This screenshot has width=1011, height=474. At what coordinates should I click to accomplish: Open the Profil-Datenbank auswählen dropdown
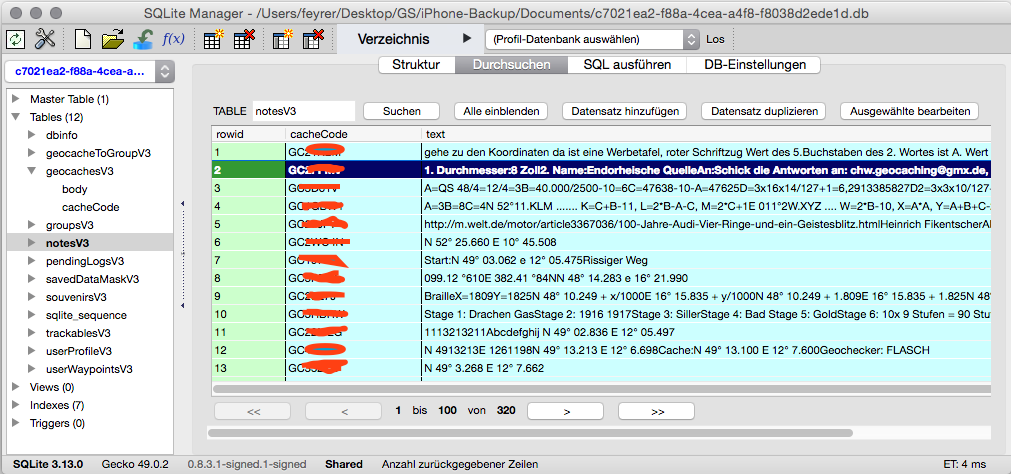[x=593, y=39]
